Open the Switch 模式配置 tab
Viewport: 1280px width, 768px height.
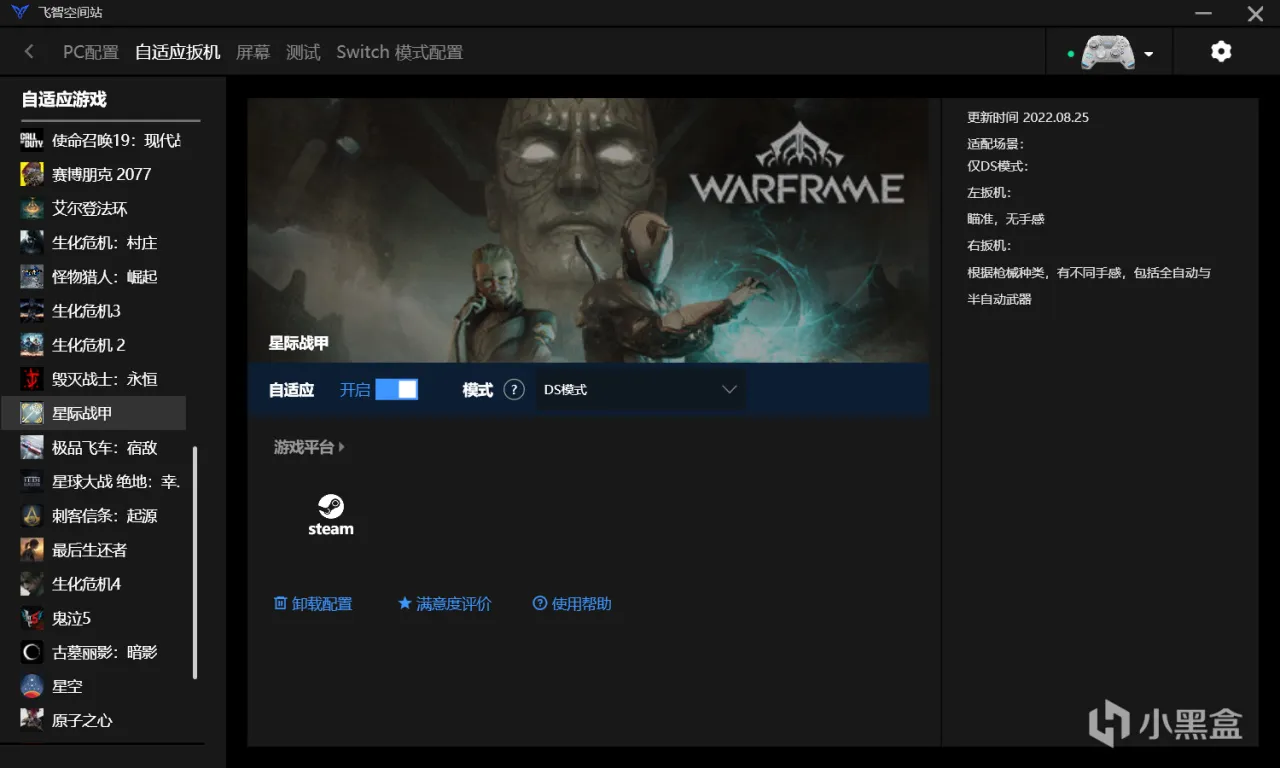click(400, 52)
